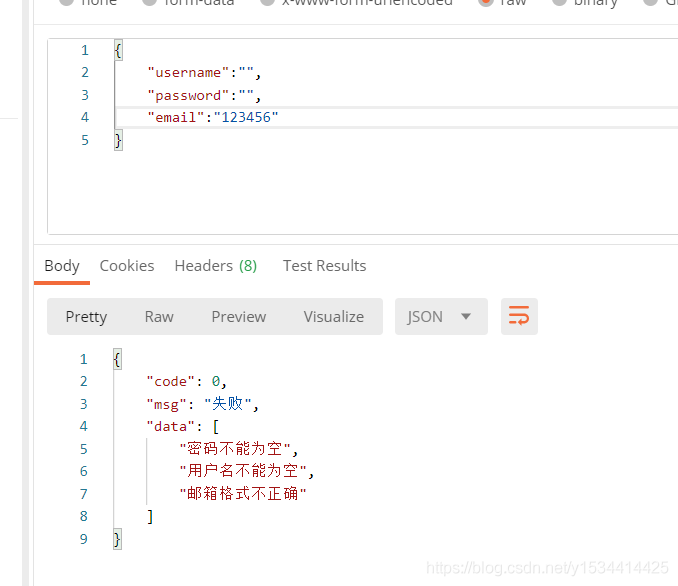Viewport: 678px width, 586px height.
Task: Open the Test Results tab
Action: click(x=324, y=266)
